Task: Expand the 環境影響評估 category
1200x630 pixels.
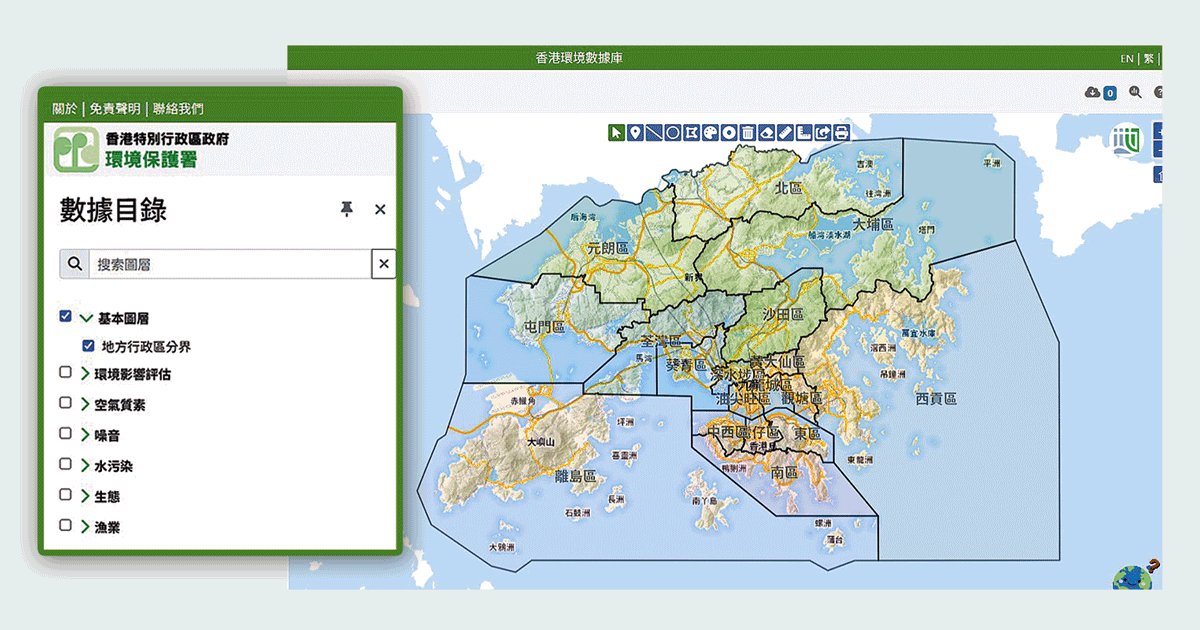Action: click(86, 374)
